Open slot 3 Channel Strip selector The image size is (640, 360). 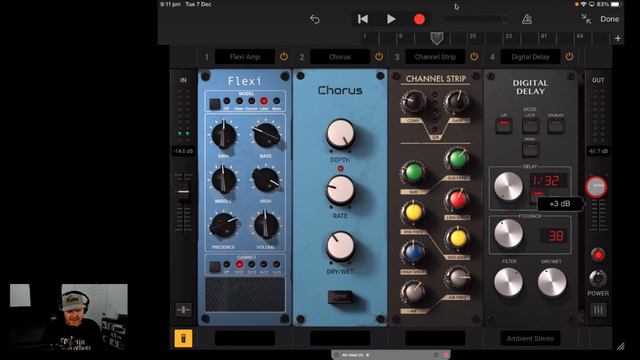click(435, 57)
